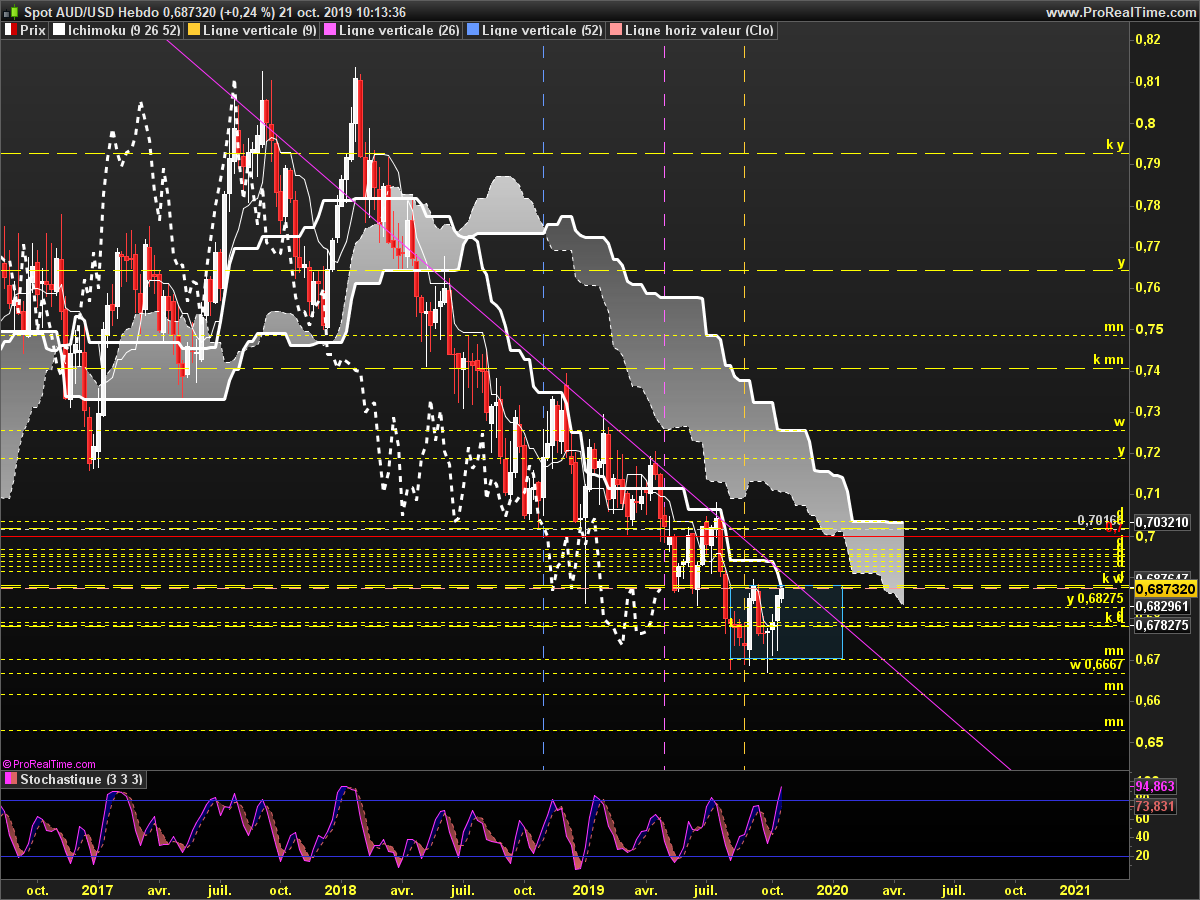Viewport: 1200px width, 900px height.
Task: Click the stochastic value label 73,831
Action: tap(1154, 806)
